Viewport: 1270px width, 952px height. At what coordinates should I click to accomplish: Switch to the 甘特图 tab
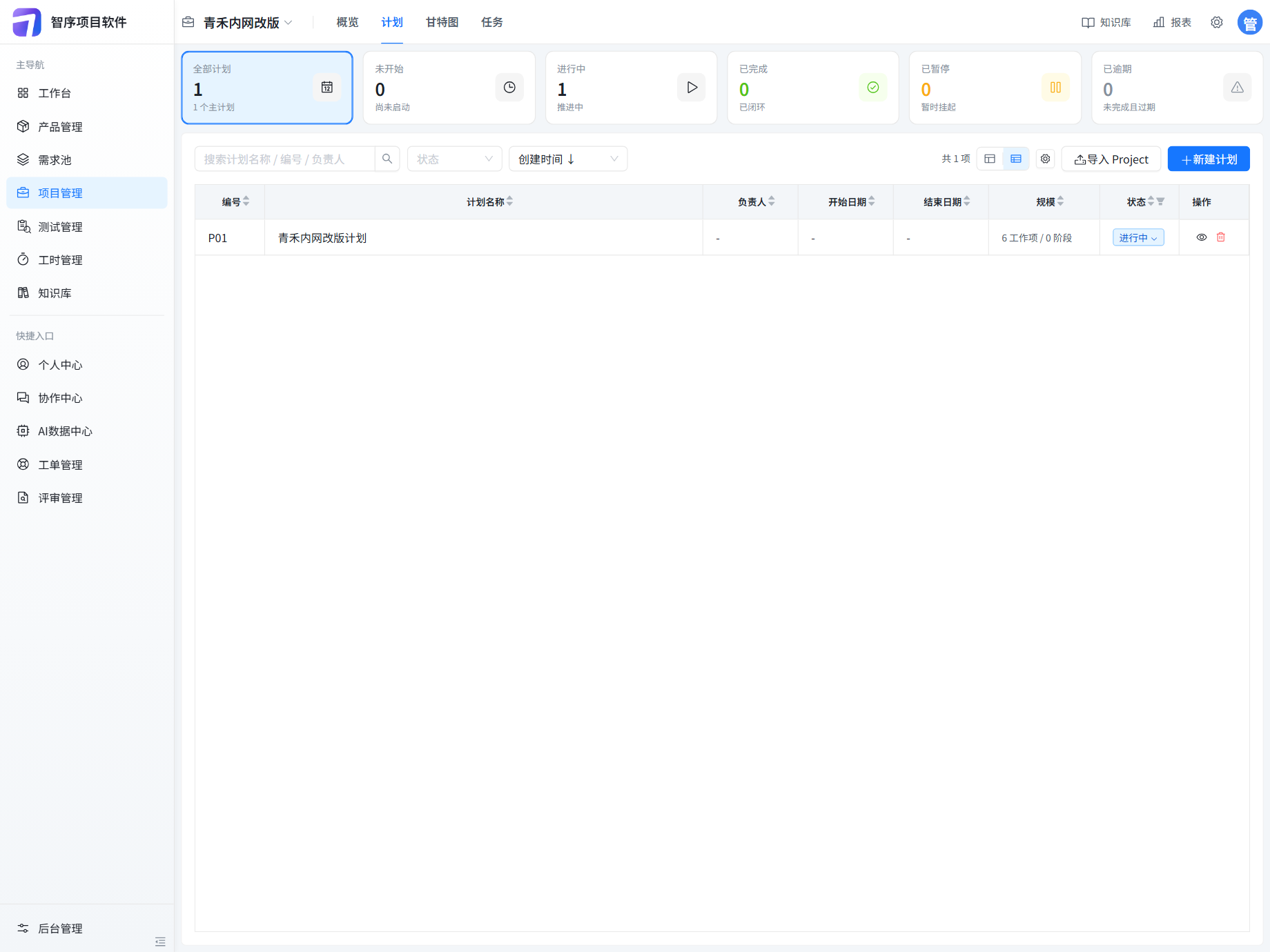(442, 23)
